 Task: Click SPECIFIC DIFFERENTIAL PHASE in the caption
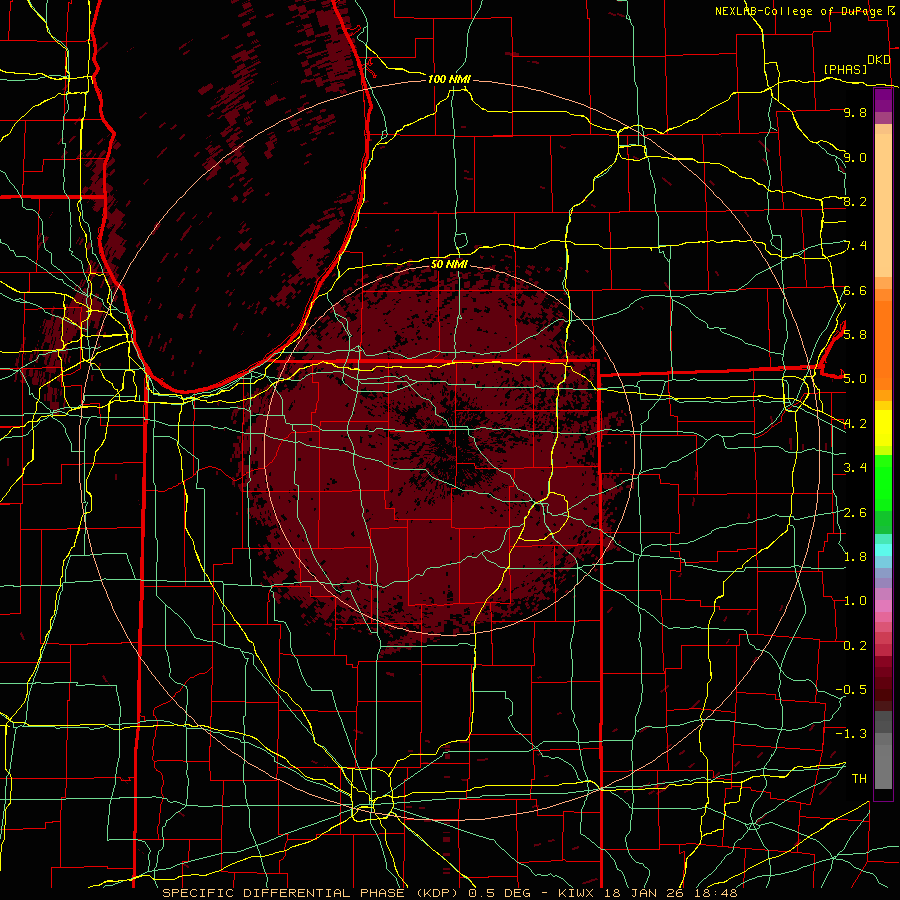[x=283, y=893]
